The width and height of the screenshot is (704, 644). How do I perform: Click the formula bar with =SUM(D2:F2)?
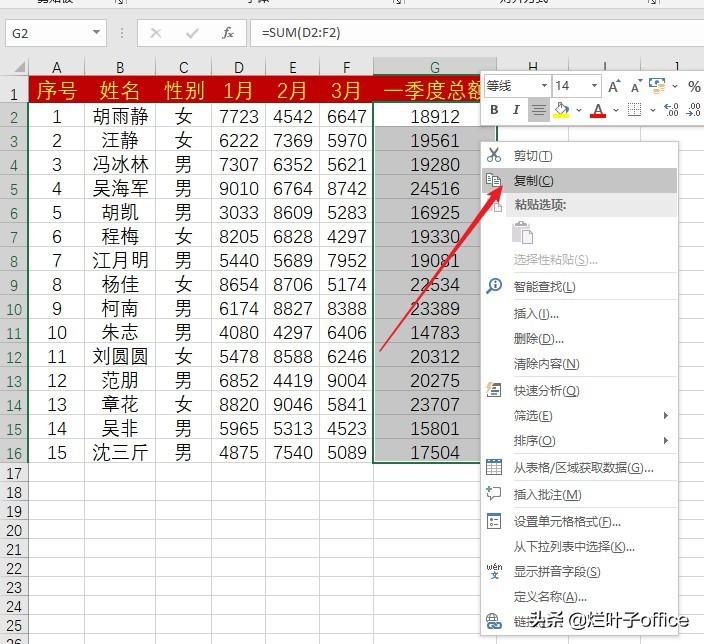(477, 33)
